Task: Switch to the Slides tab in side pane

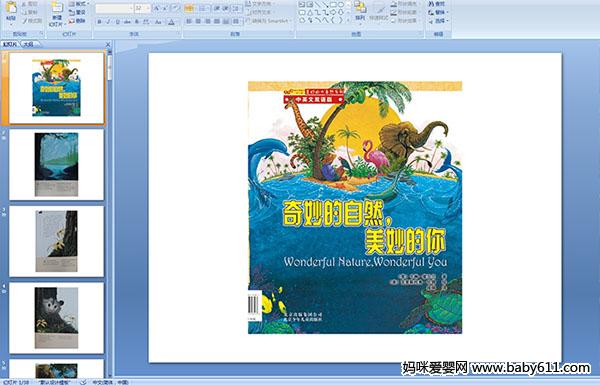Action: [10, 44]
